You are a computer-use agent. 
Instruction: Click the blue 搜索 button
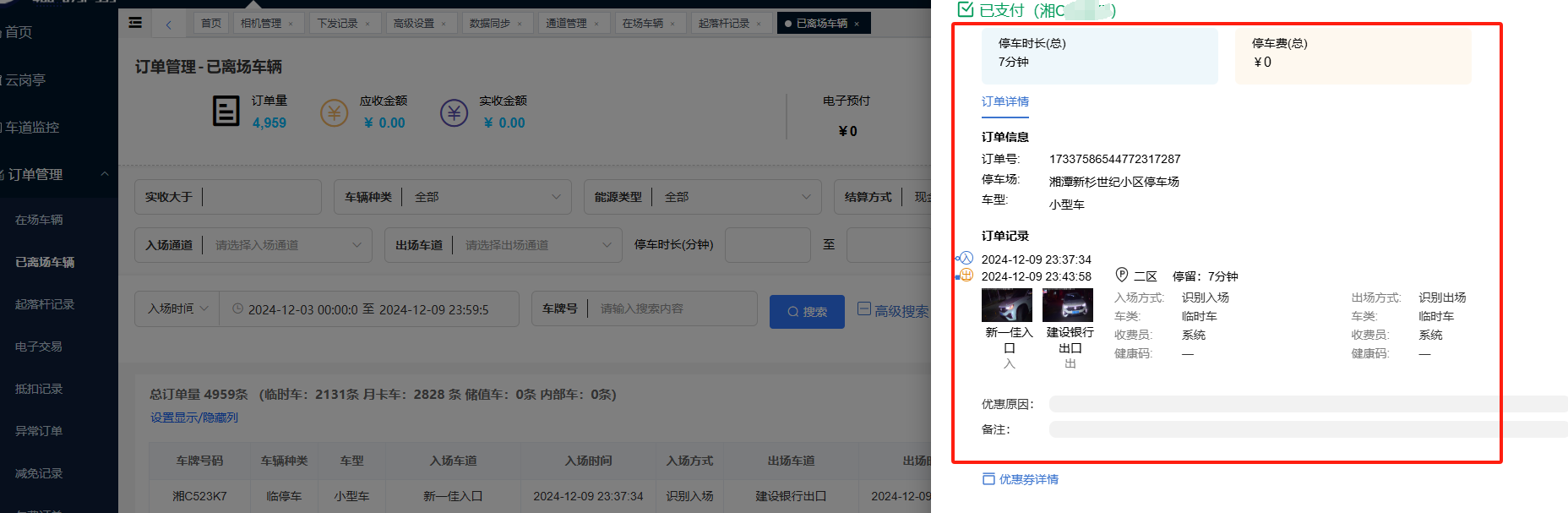click(x=807, y=312)
